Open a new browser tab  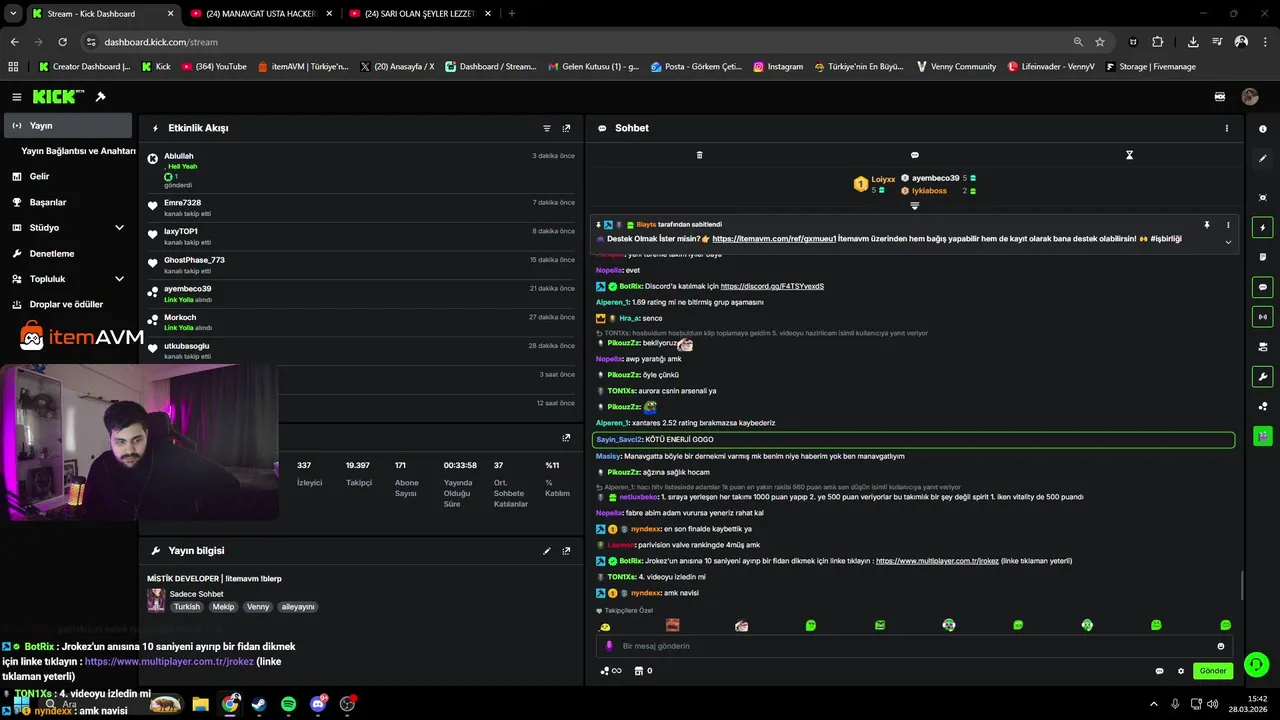pyautogui.click(x=512, y=14)
